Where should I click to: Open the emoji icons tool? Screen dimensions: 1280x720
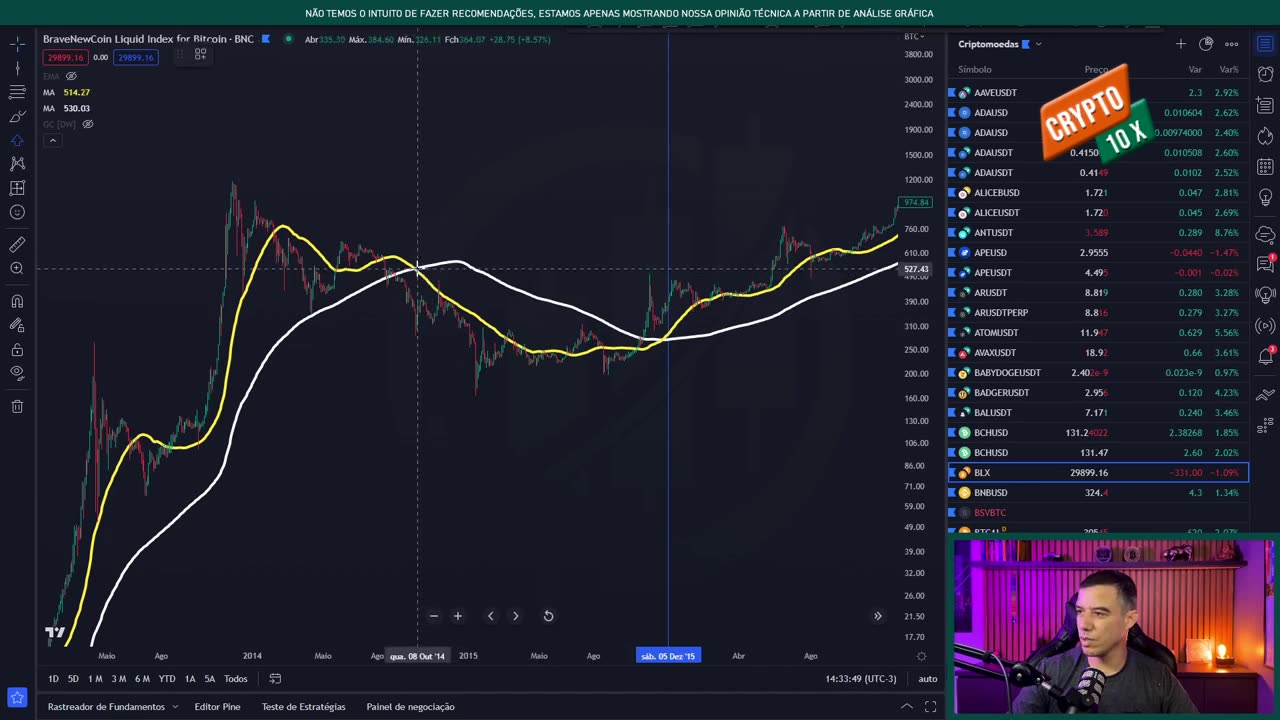[x=17, y=212]
